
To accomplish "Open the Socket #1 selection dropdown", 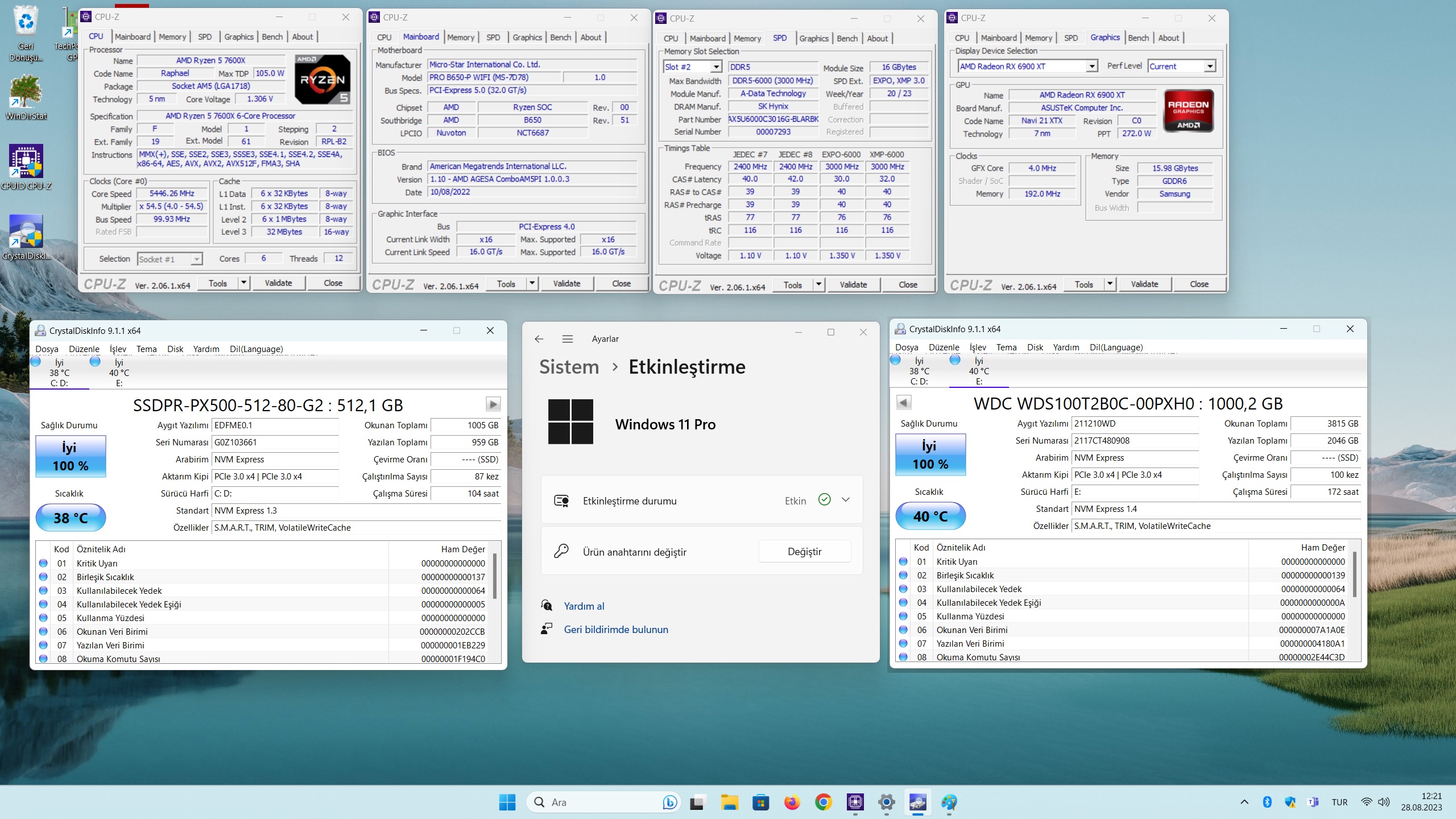I will [196, 259].
